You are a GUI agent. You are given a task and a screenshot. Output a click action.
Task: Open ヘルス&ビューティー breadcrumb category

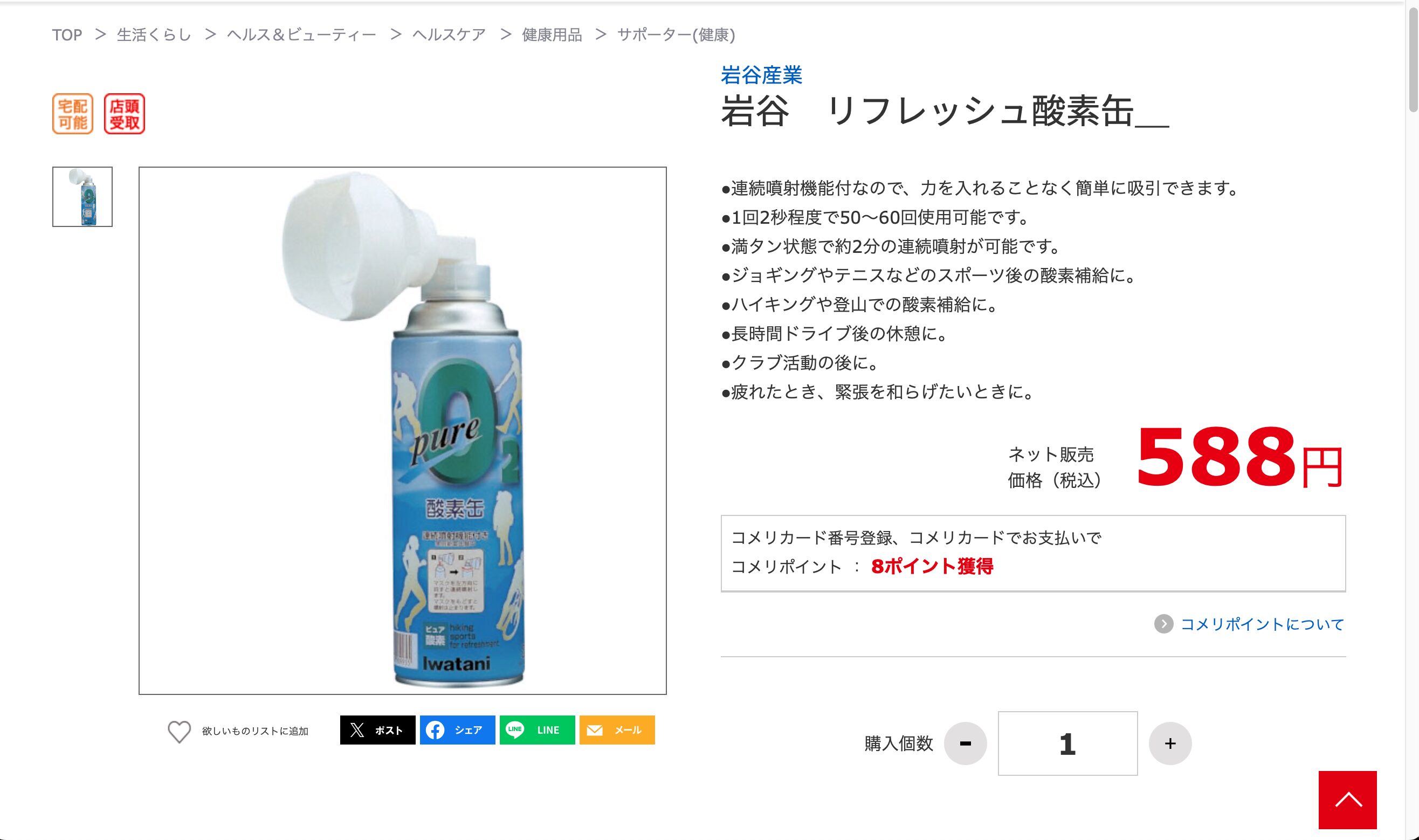[x=302, y=35]
